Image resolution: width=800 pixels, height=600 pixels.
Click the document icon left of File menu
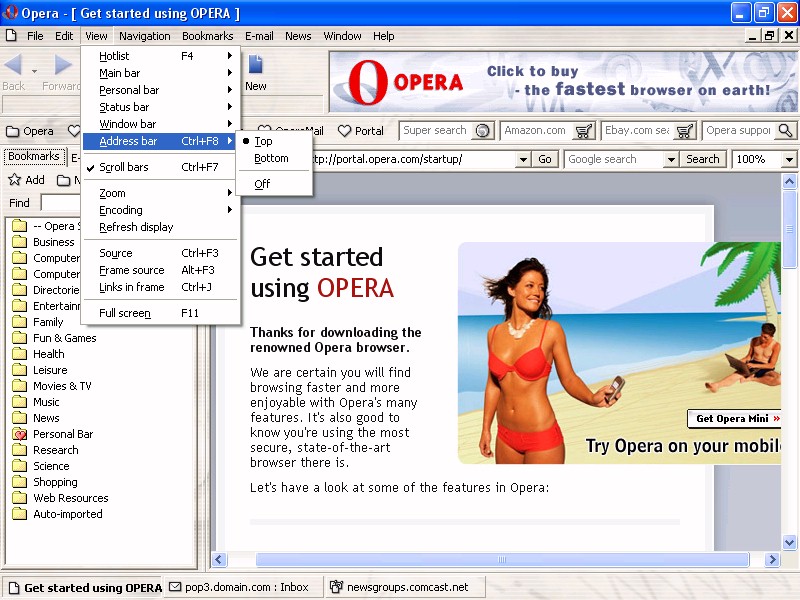point(11,36)
